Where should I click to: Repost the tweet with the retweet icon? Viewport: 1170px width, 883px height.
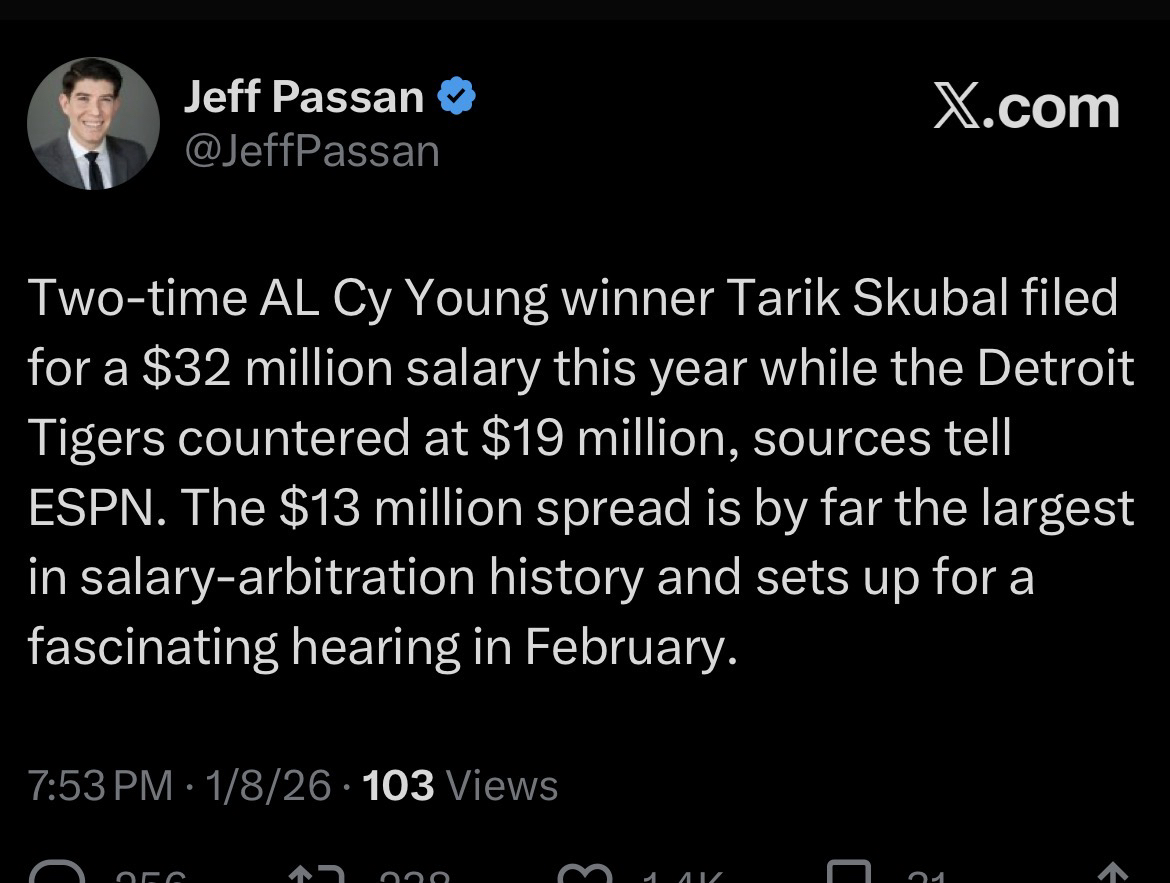tap(318, 873)
